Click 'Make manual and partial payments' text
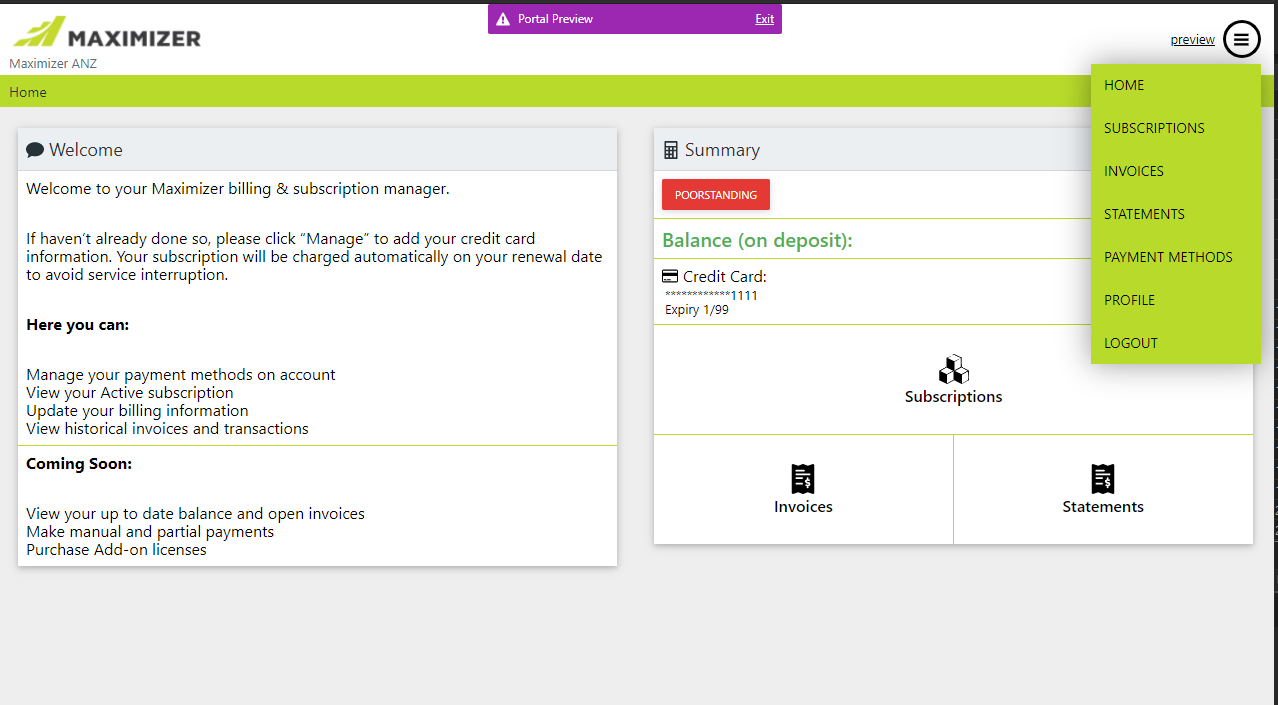The width and height of the screenshot is (1278, 705). pyautogui.click(x=150, y=532)
